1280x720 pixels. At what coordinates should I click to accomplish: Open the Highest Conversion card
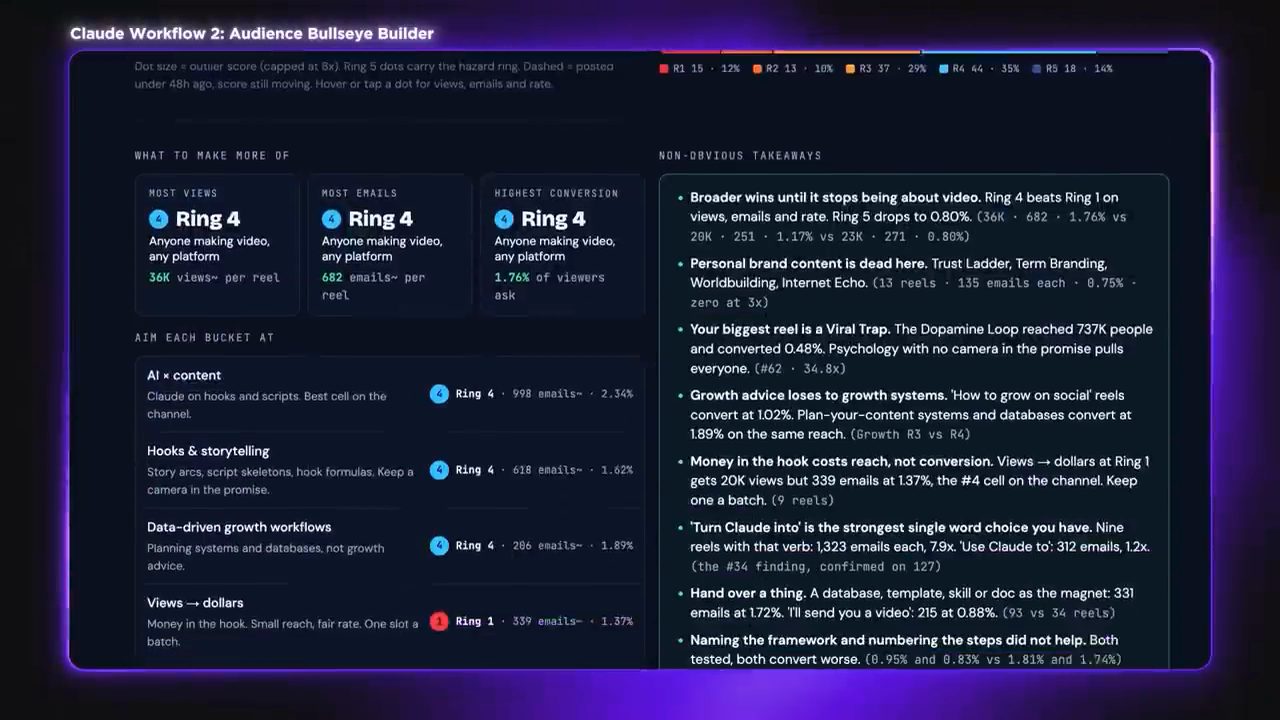tap(563, 245)
